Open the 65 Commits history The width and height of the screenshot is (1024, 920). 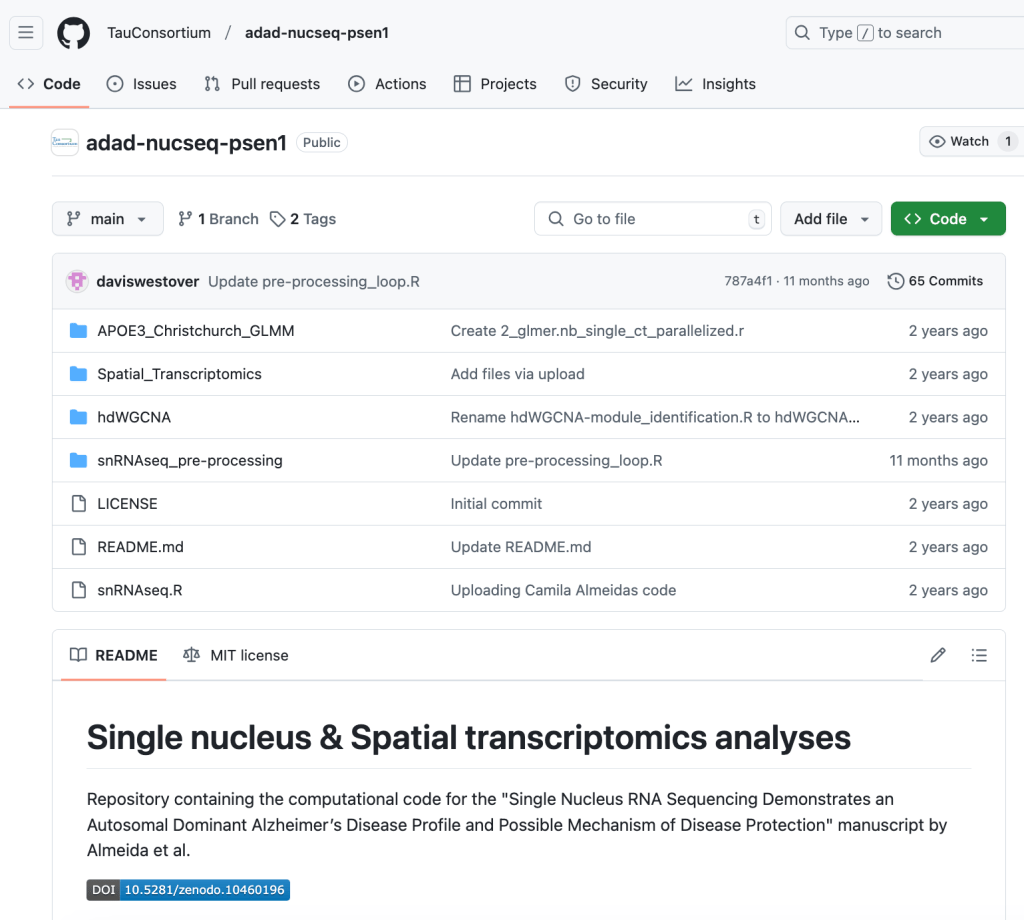coord(935,281)
